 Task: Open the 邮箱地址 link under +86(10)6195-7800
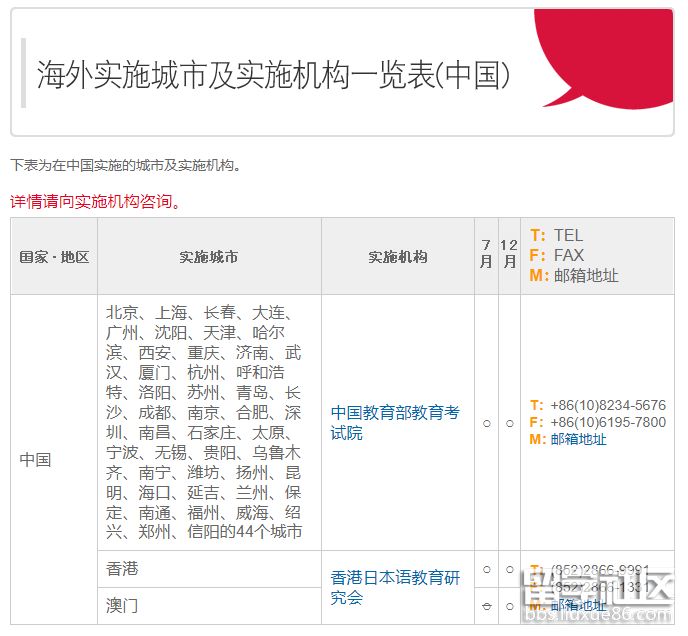(x=578, y=439)
